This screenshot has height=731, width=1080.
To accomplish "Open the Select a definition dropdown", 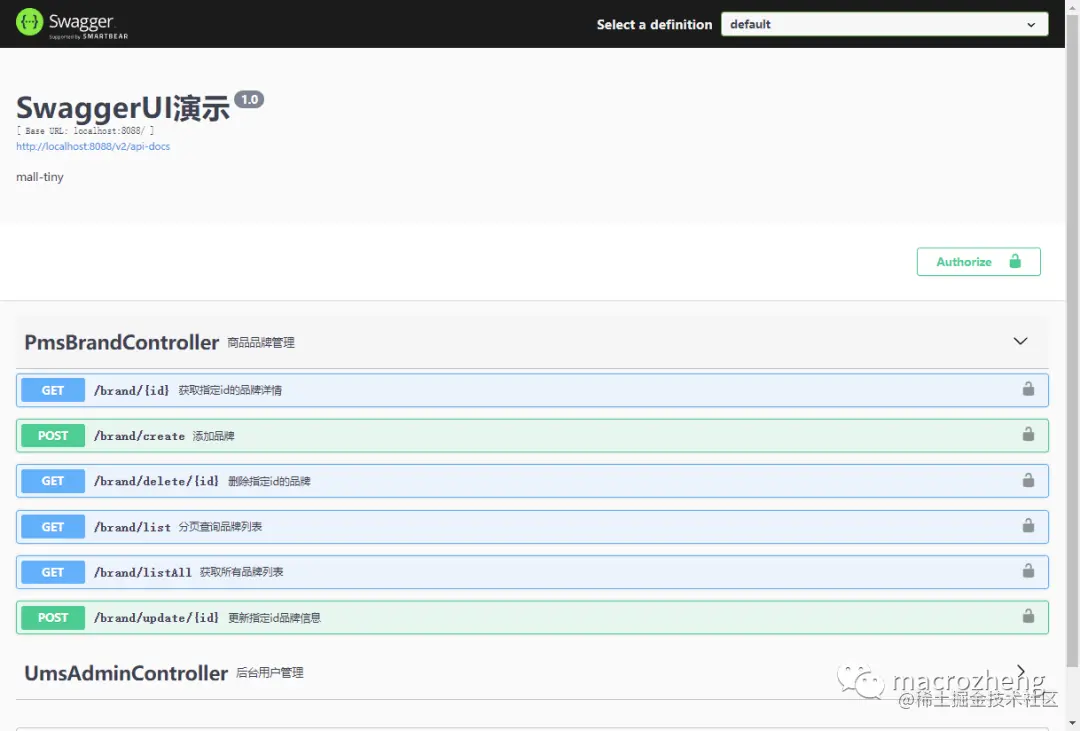I will (884, 24).
